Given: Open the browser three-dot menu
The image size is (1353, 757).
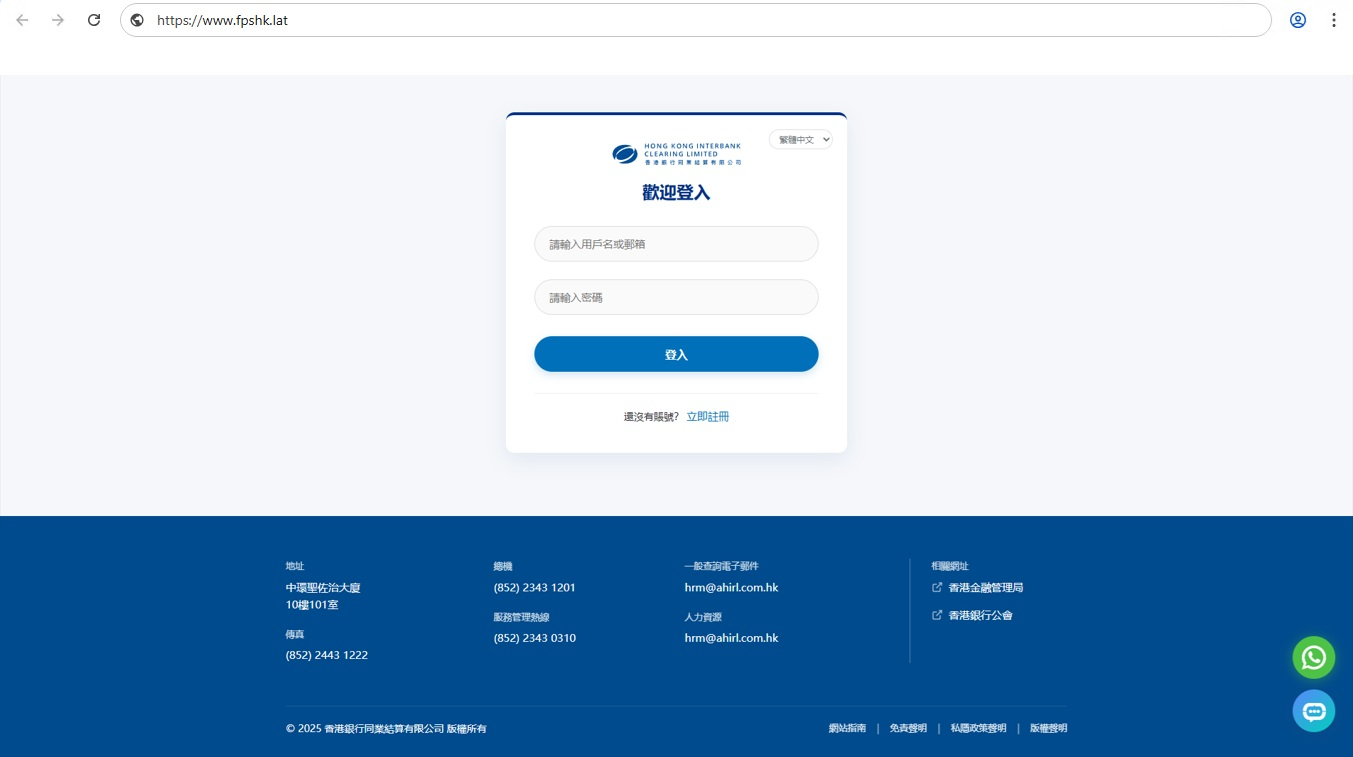Looking at the screenshot, I should [x=1333, y=20].
